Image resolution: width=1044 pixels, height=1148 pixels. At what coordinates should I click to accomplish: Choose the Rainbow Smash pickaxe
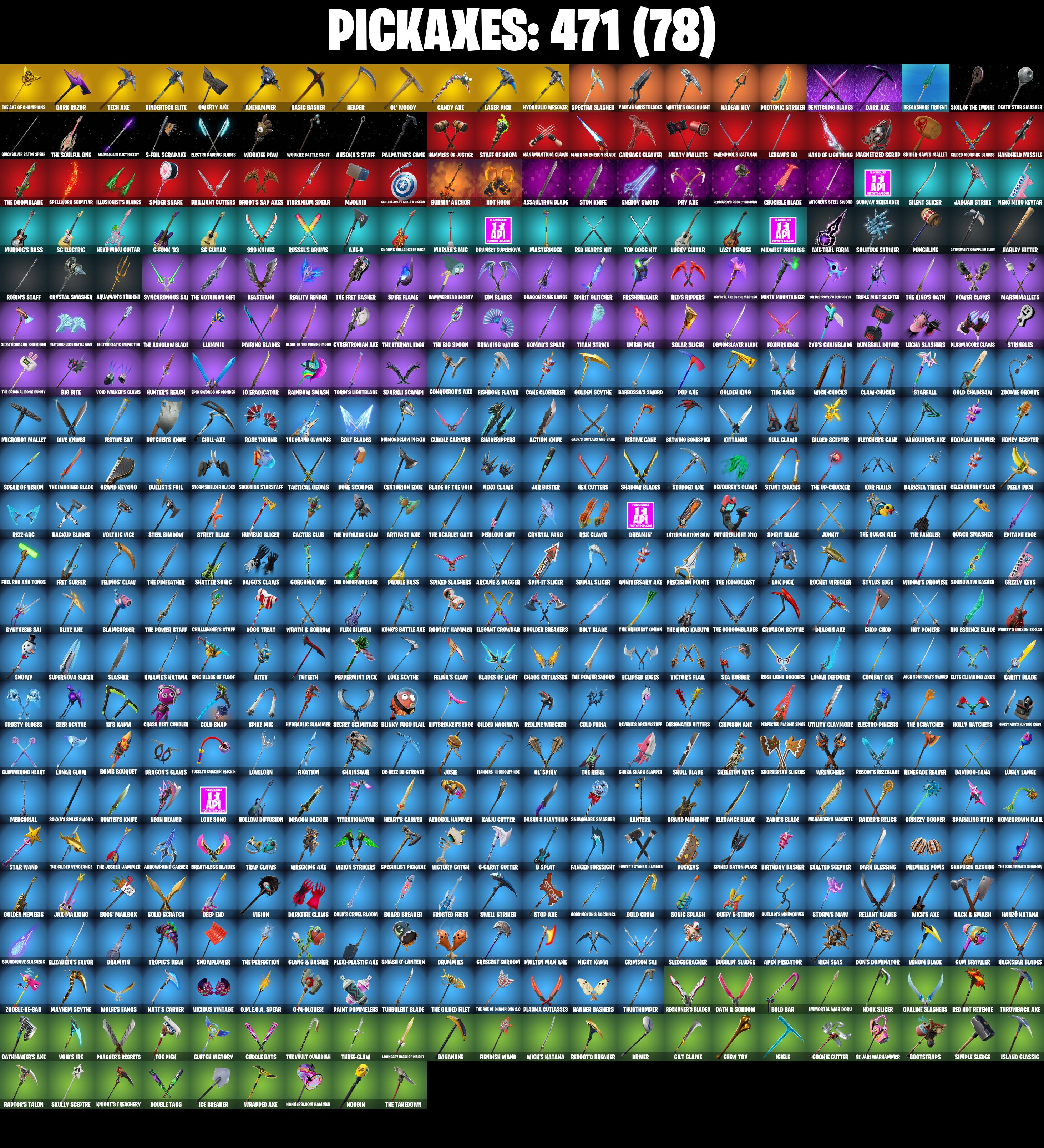point(309,373)
